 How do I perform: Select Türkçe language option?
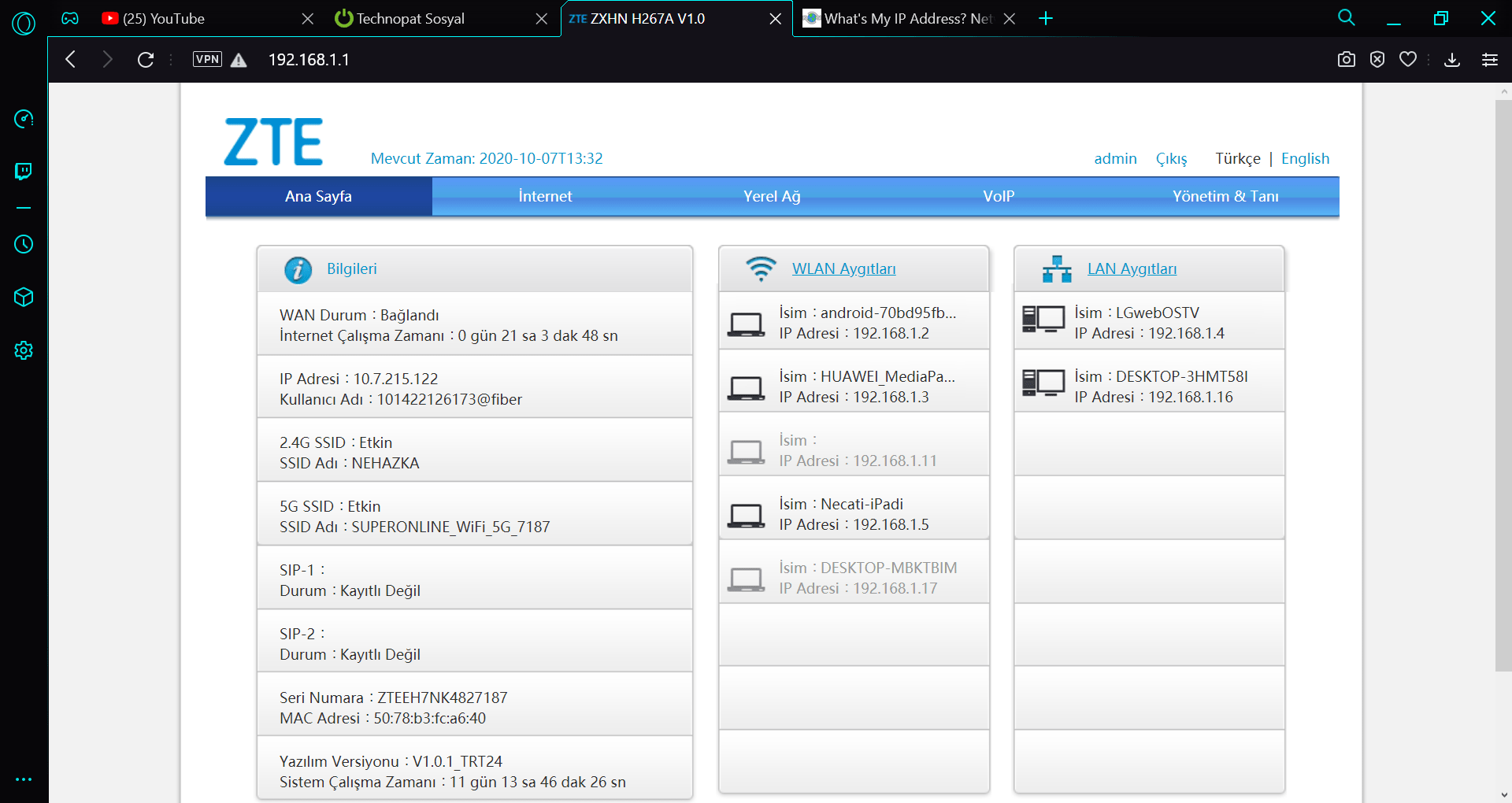coord(1238,159)
